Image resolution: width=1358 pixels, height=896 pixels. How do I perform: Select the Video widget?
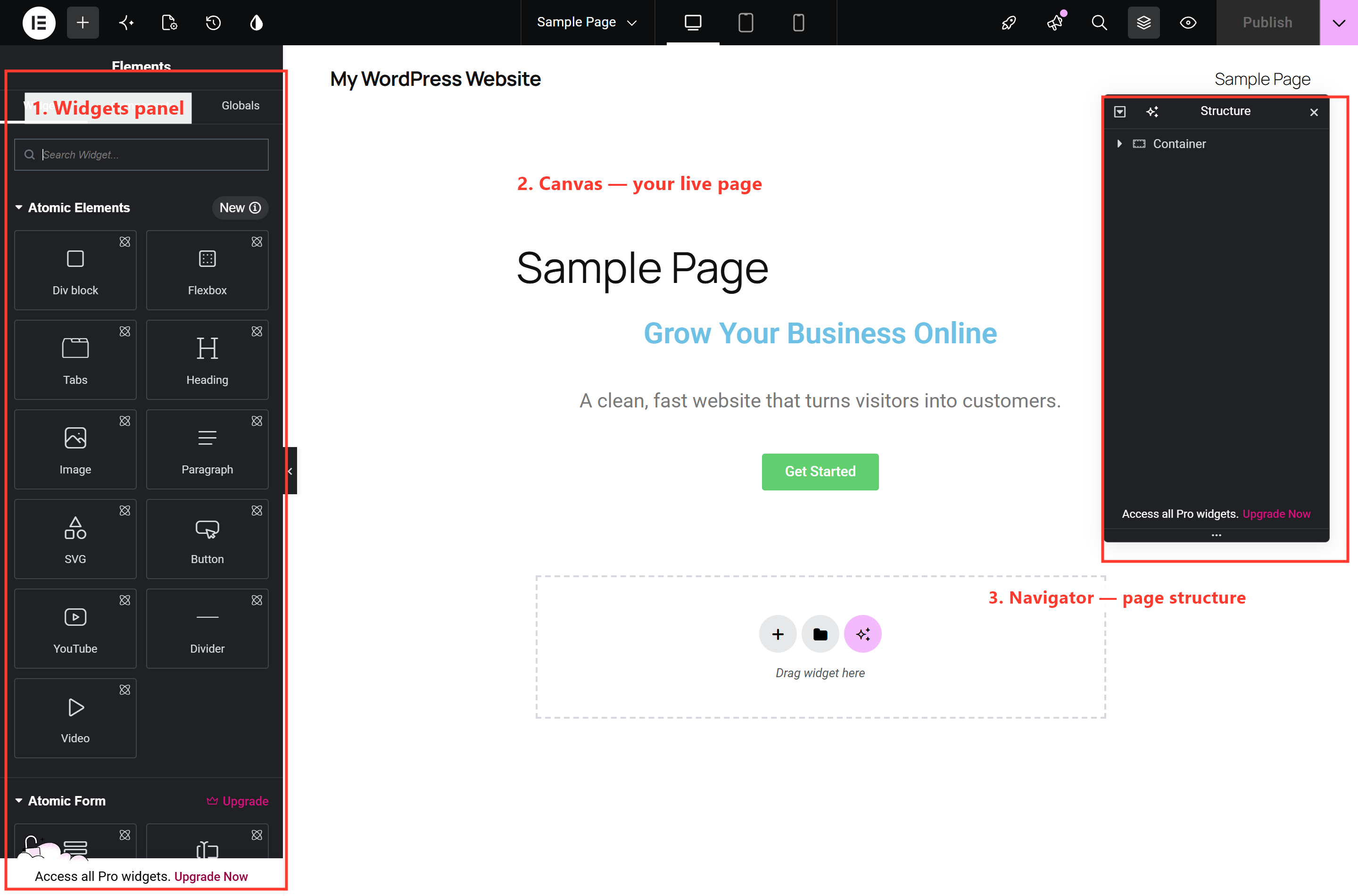[75, 718]
